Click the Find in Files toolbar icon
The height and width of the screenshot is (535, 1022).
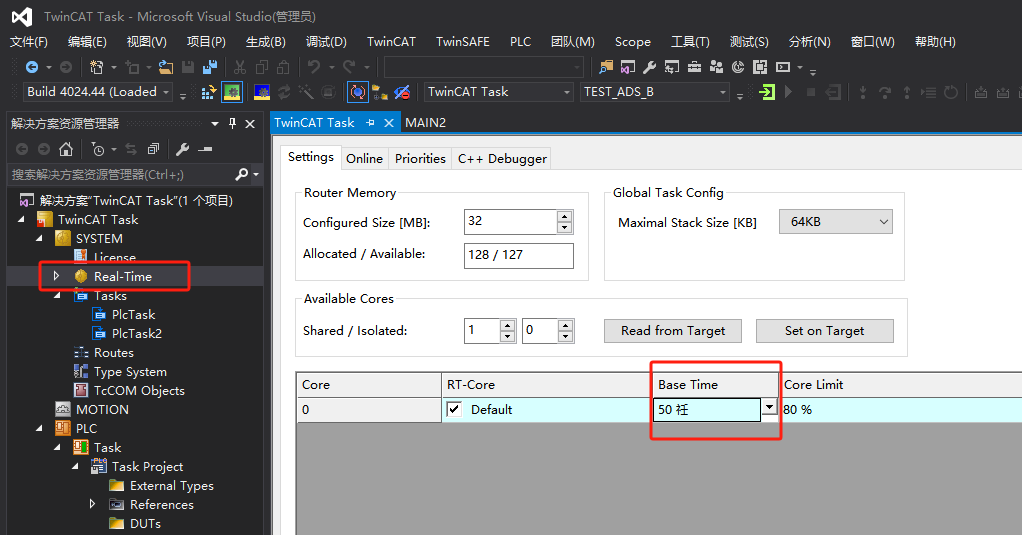(x=606, y=67)
